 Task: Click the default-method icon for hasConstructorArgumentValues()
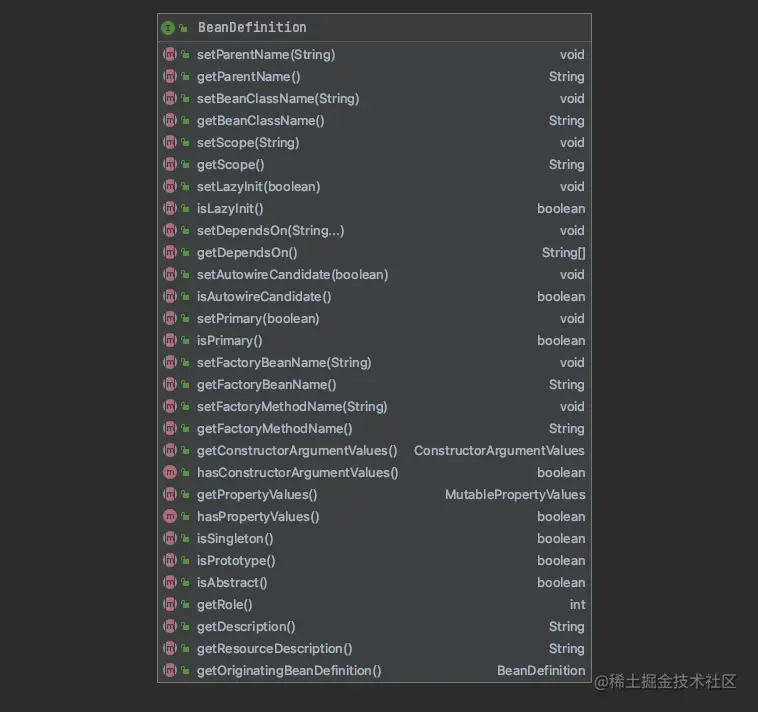170,472
